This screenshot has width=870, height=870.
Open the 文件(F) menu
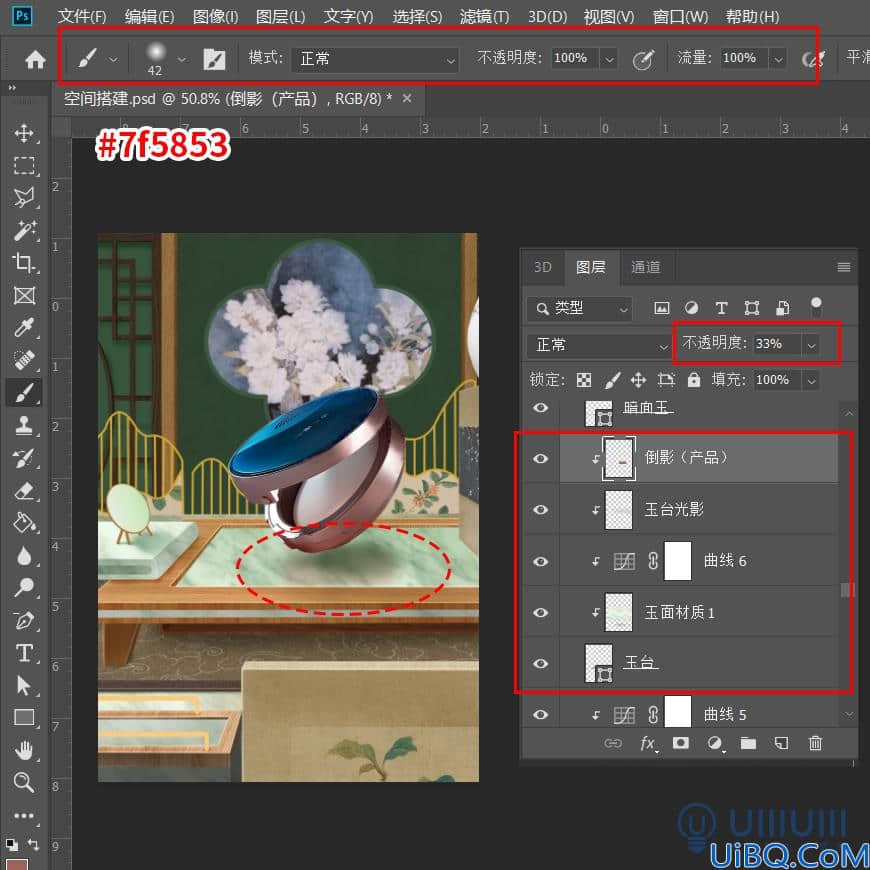[82, 16]
